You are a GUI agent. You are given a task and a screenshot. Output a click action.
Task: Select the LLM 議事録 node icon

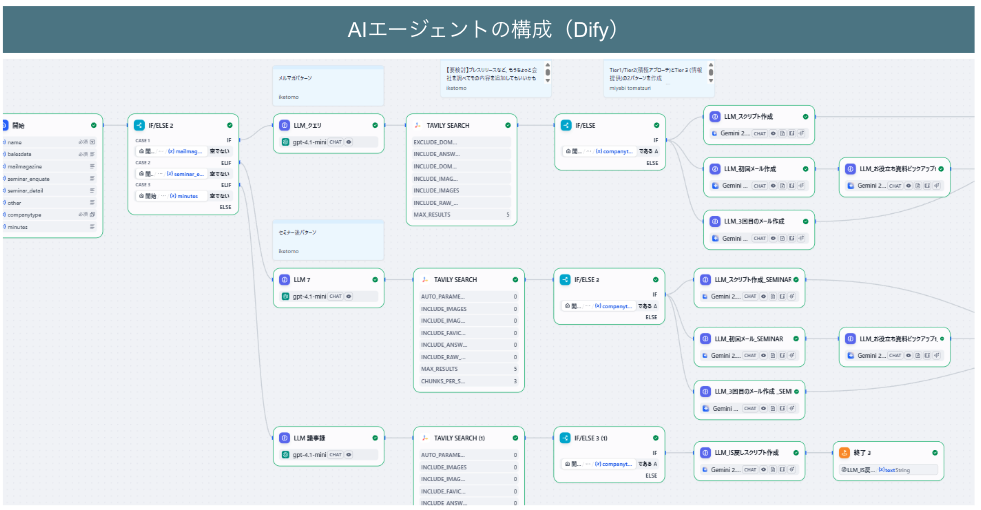[285, 438]
